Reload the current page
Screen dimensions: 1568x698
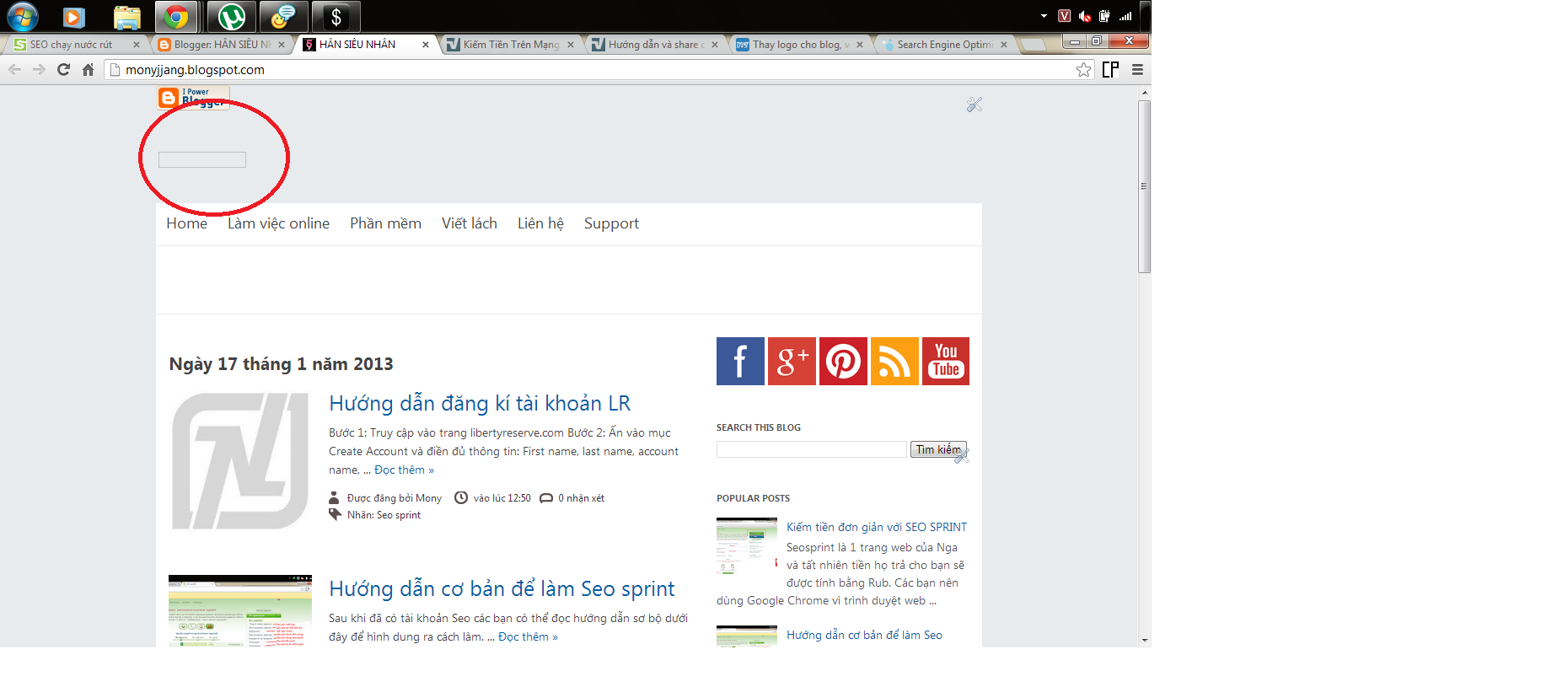coord(63,69)
